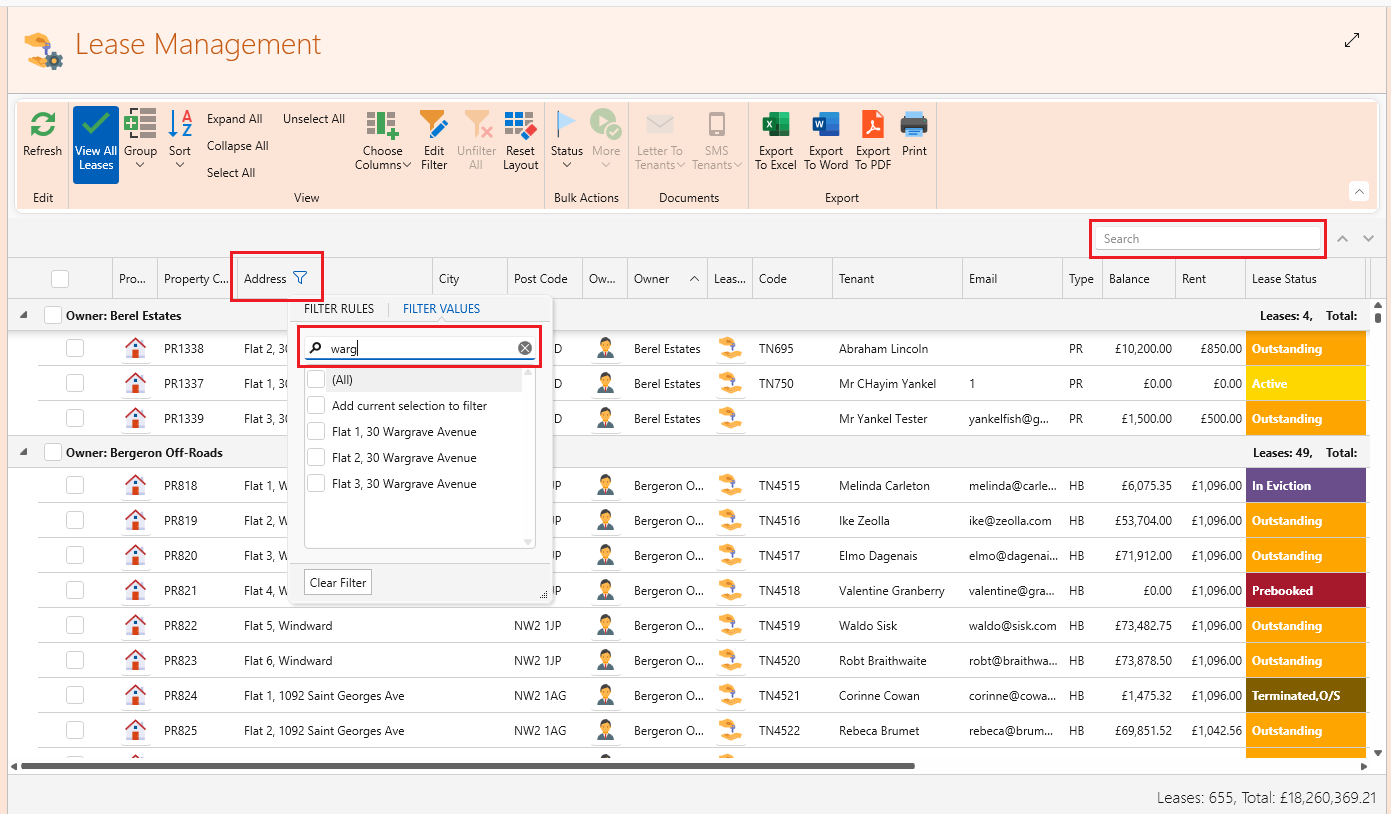Select the Owner: Berel Estates group checkbox

pyautogui.click(x=53, y=316)
